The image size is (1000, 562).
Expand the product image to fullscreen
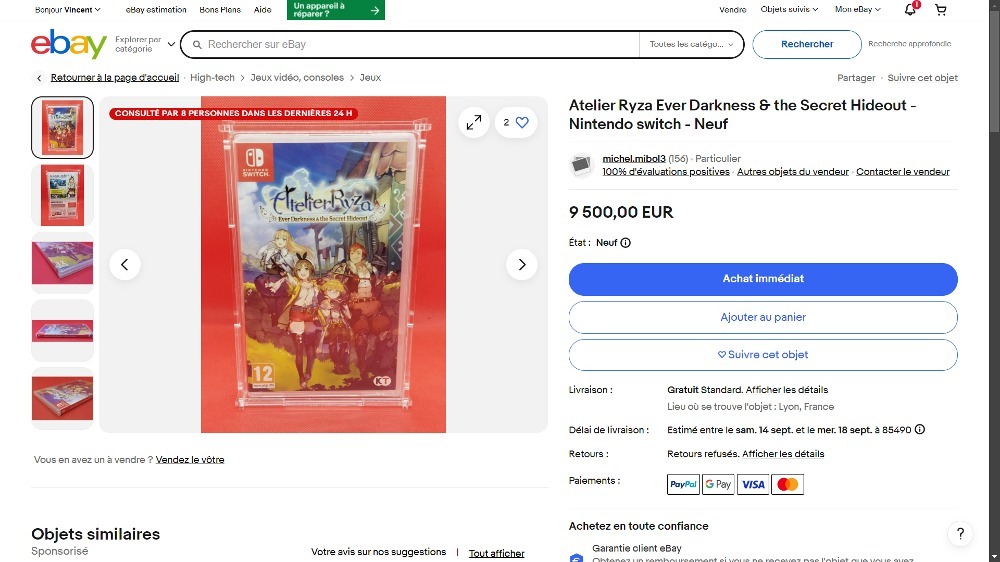coord(474,122)
